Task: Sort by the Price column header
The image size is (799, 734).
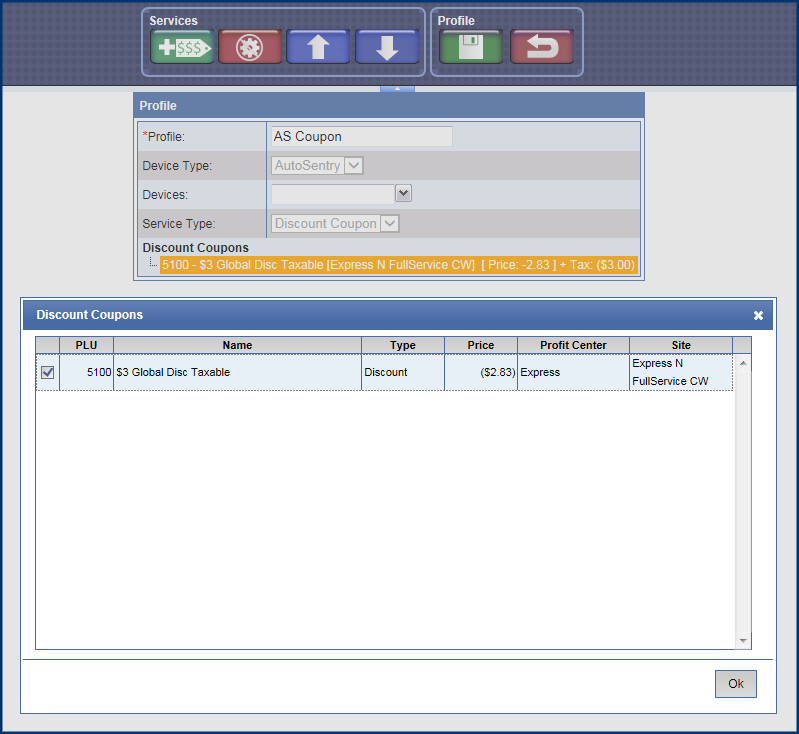Action: tap(480, 345)
